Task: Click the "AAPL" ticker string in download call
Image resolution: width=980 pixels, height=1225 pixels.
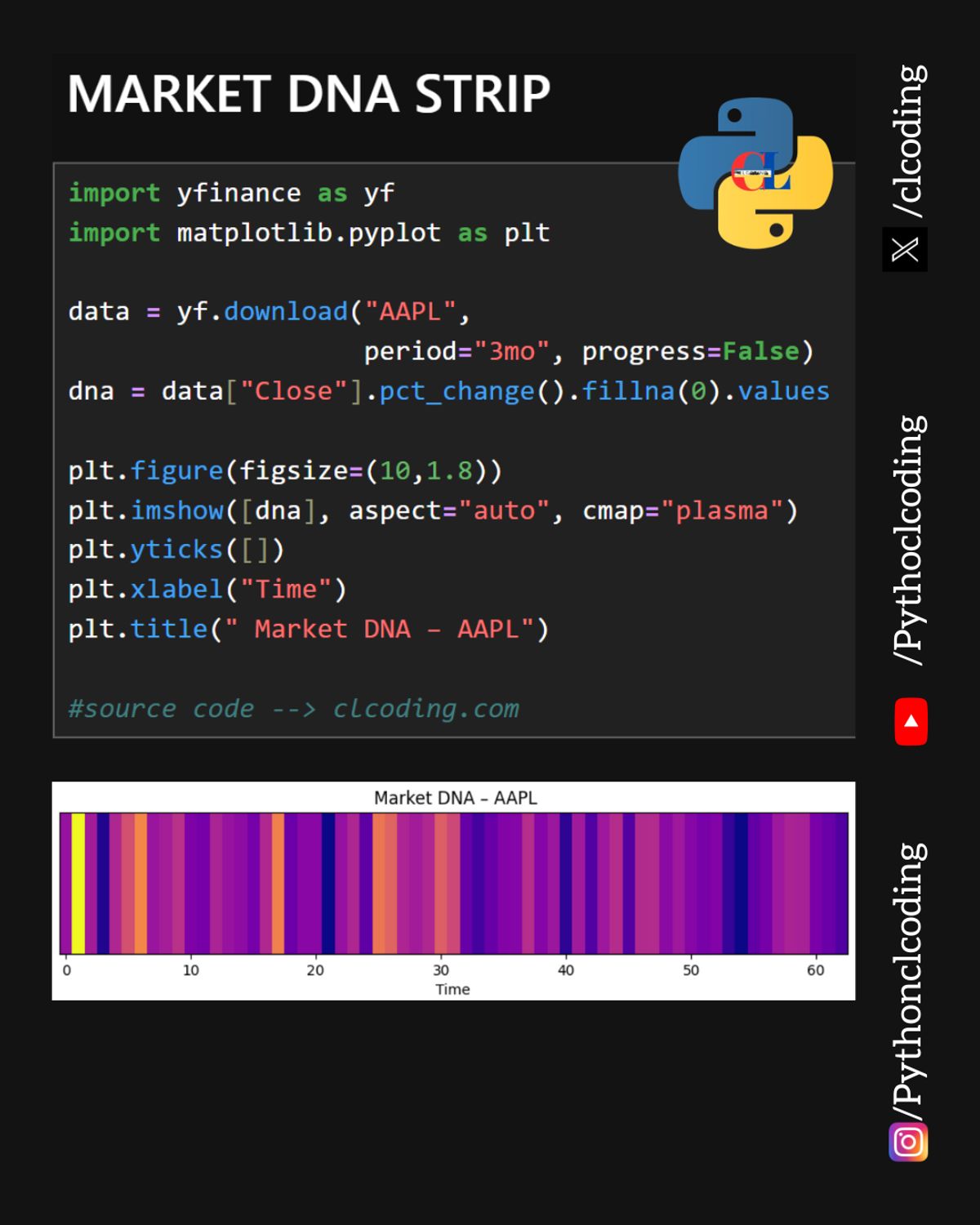Action: click(410, 311)
